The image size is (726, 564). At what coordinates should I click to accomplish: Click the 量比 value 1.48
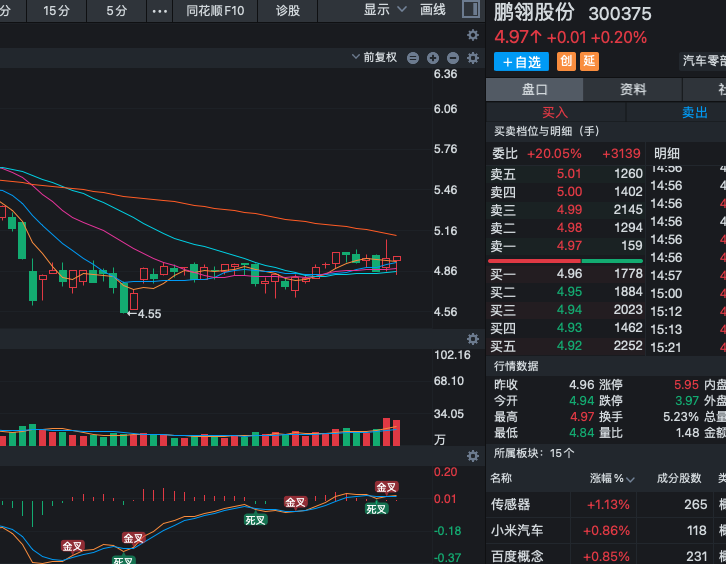[x=686, y=433]
